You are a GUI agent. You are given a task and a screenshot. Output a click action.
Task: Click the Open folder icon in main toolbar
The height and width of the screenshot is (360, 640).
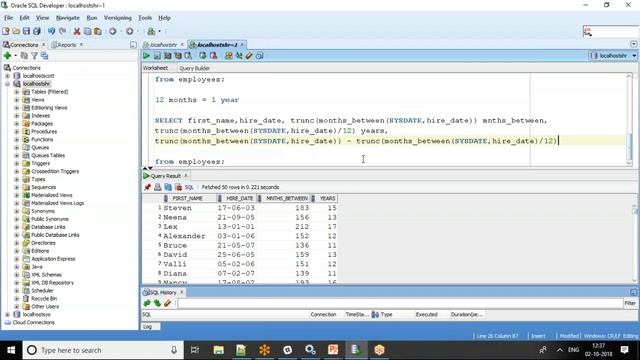[x=16, y=31]
